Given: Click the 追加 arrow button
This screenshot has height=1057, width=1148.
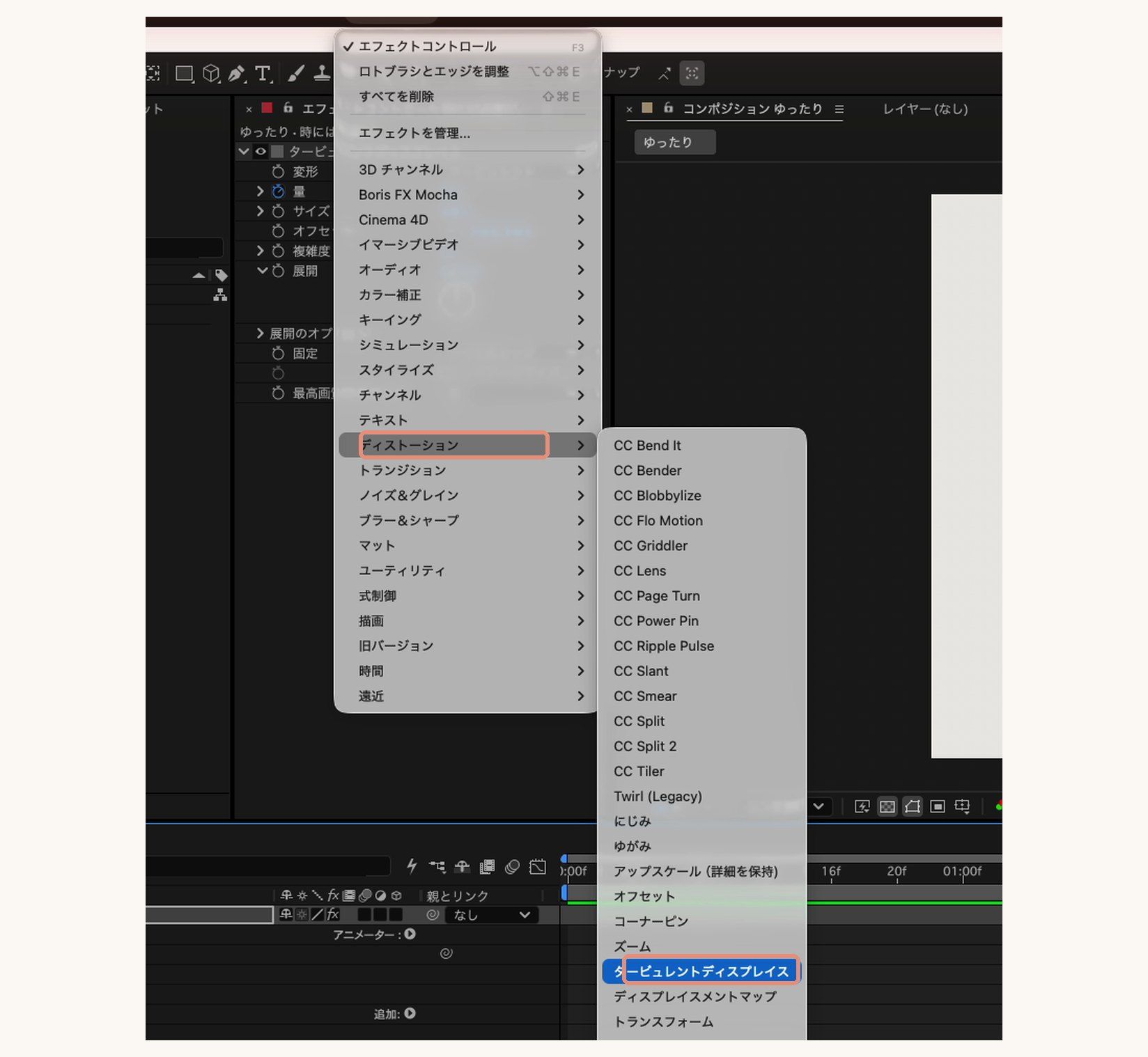Looking at the screenshot, I should click(x=410, y=1013).
